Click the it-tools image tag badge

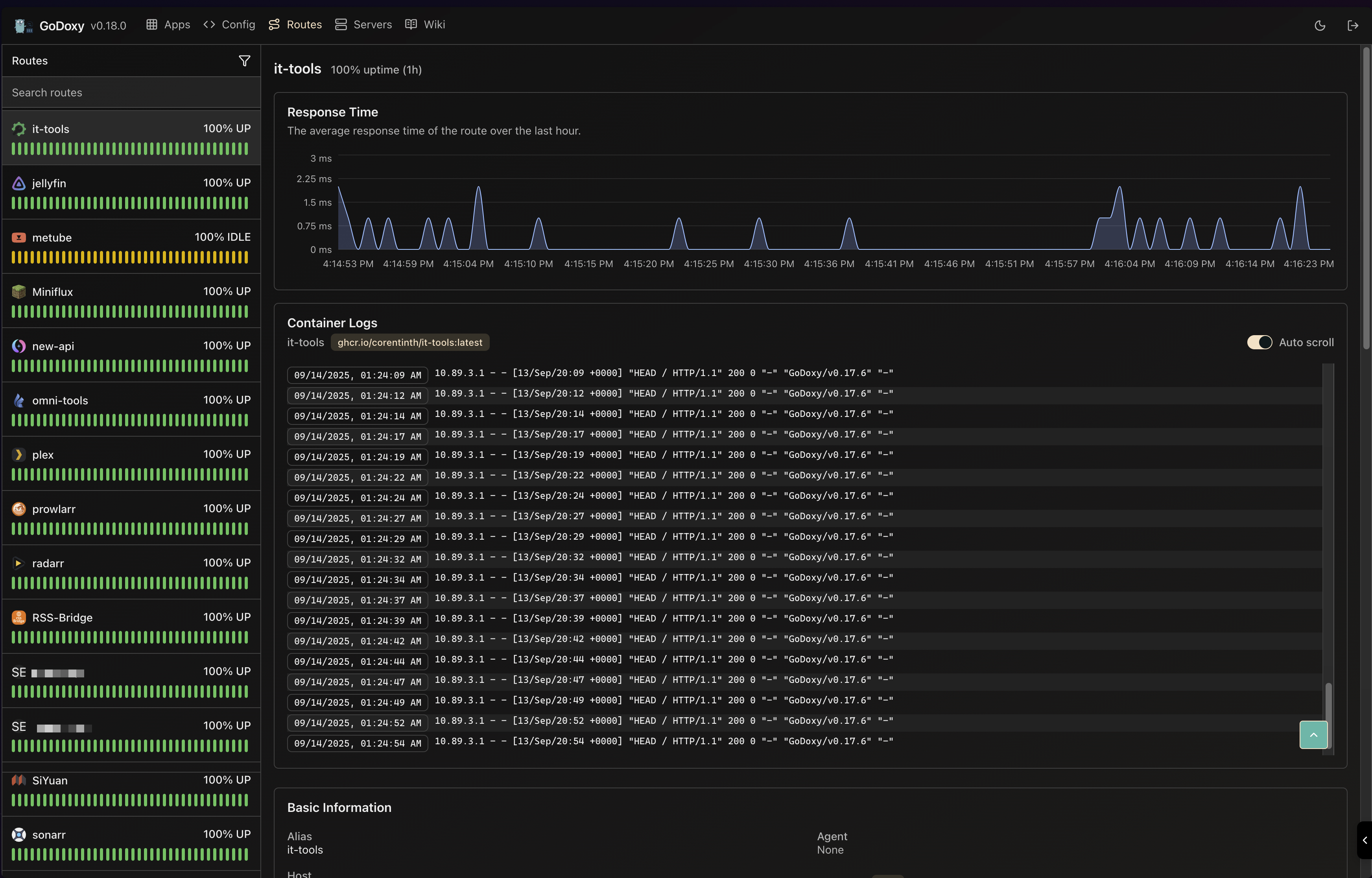[x=409, y=342]
